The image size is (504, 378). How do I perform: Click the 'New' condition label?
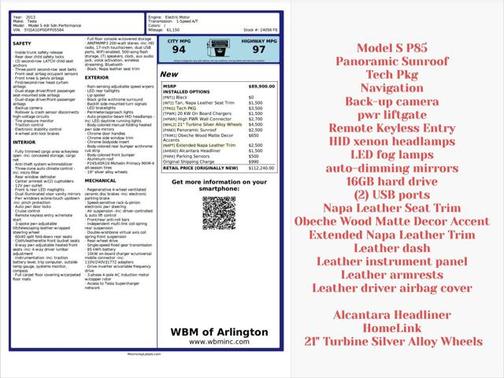169,74
